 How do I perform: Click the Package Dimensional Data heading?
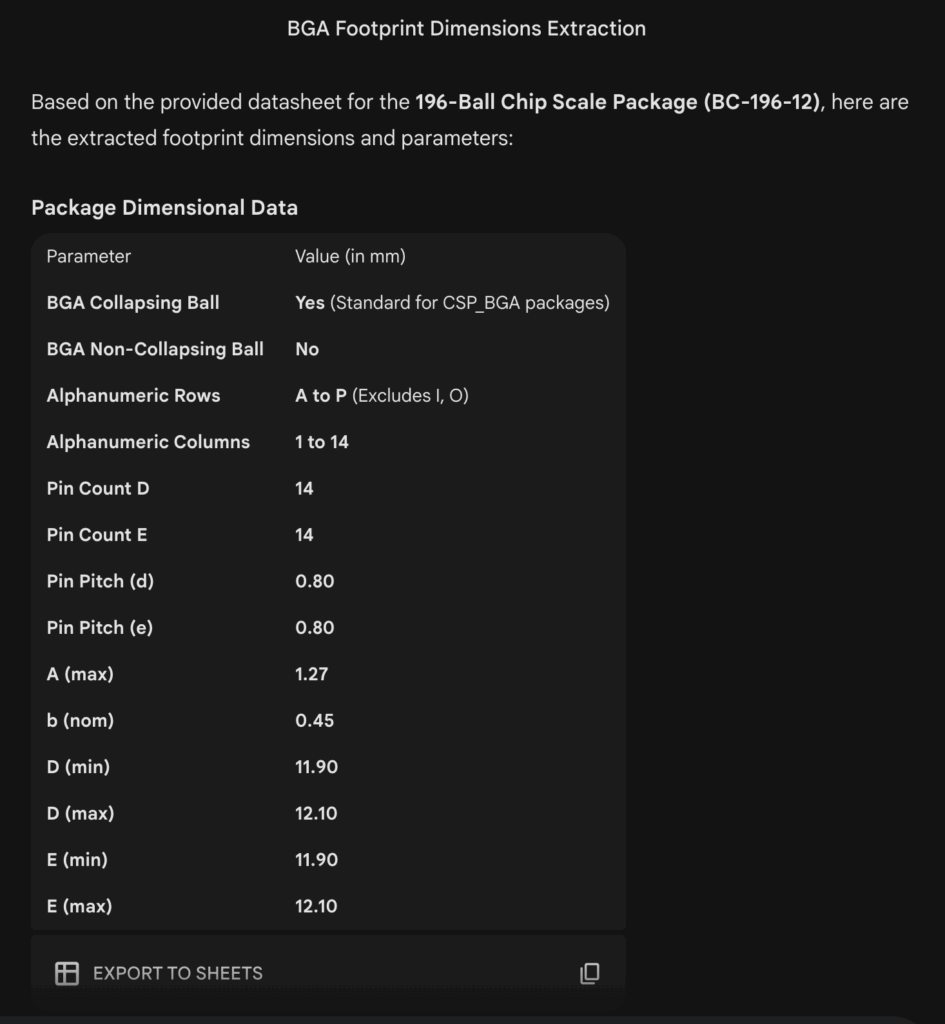[164, 208]
